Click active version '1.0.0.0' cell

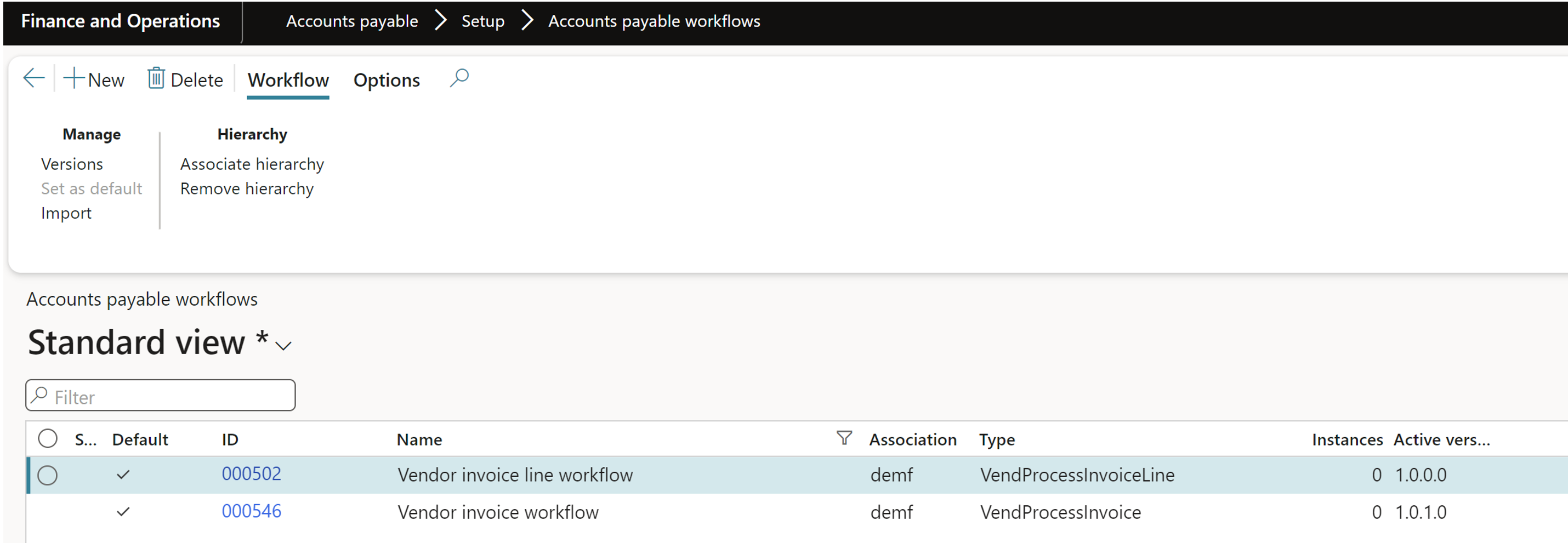[x=1421, y=475]
